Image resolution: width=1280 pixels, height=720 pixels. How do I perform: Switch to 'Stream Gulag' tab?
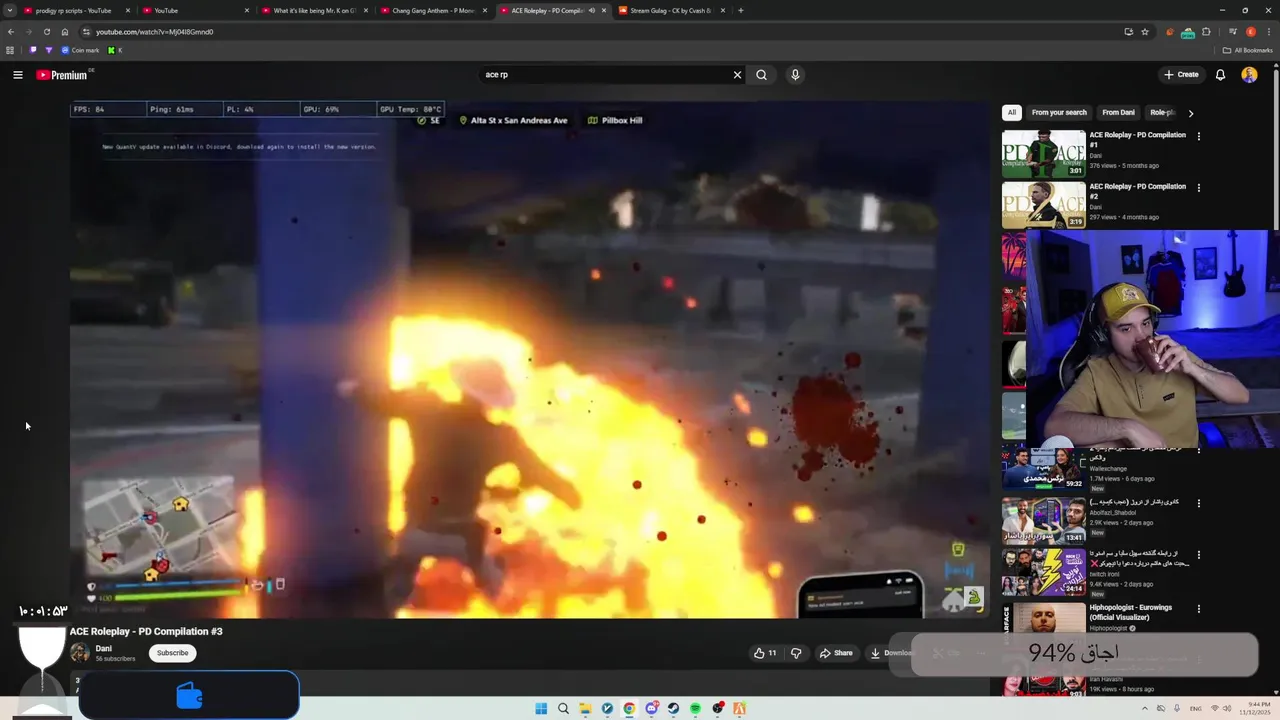(x=671, y=10)
